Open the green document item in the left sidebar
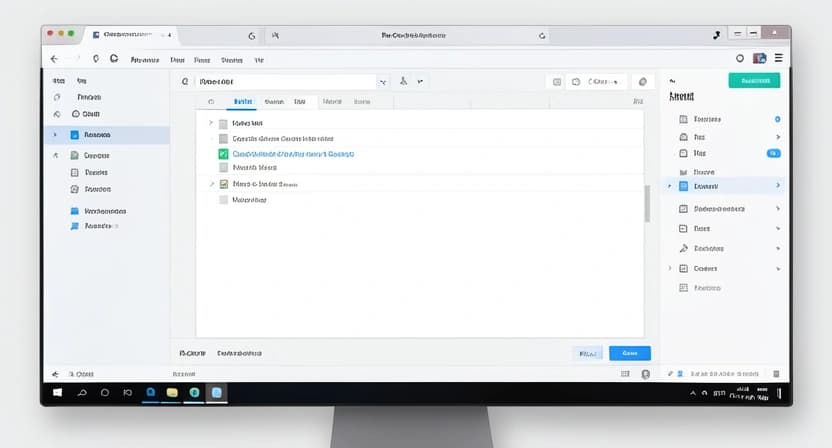This screenshot has width=832, height=448. tap(74, 156)
